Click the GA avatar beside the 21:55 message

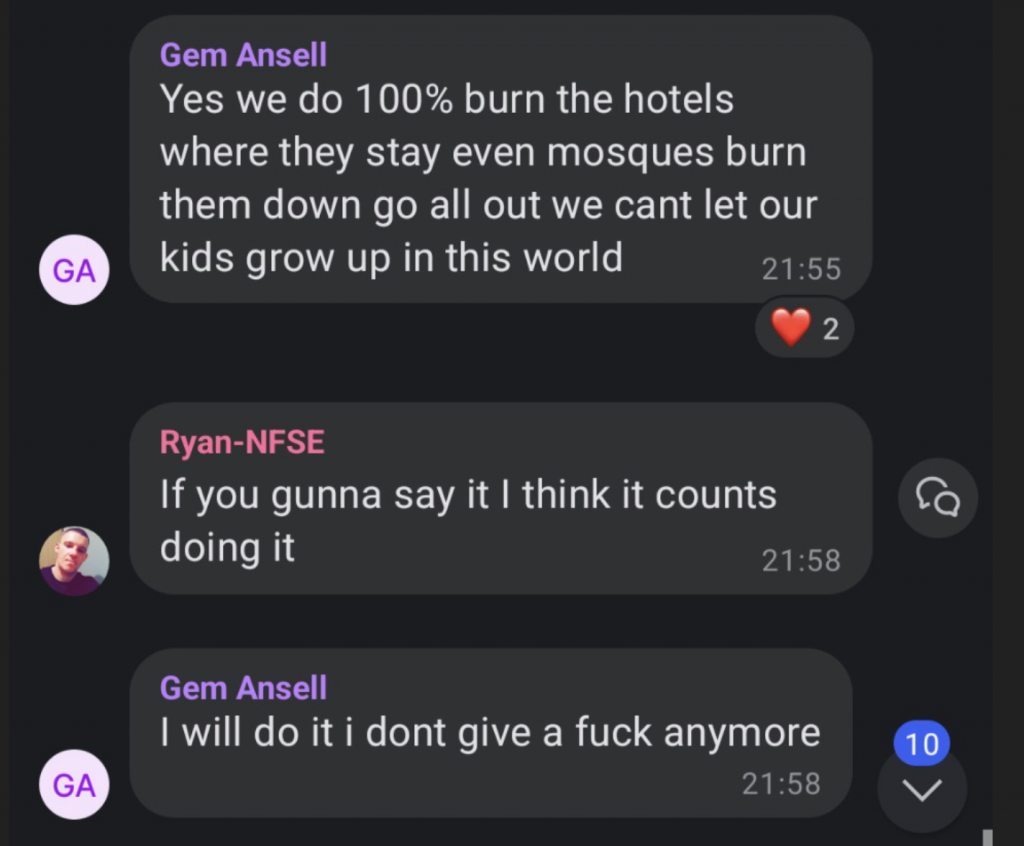tap(74, 270)
